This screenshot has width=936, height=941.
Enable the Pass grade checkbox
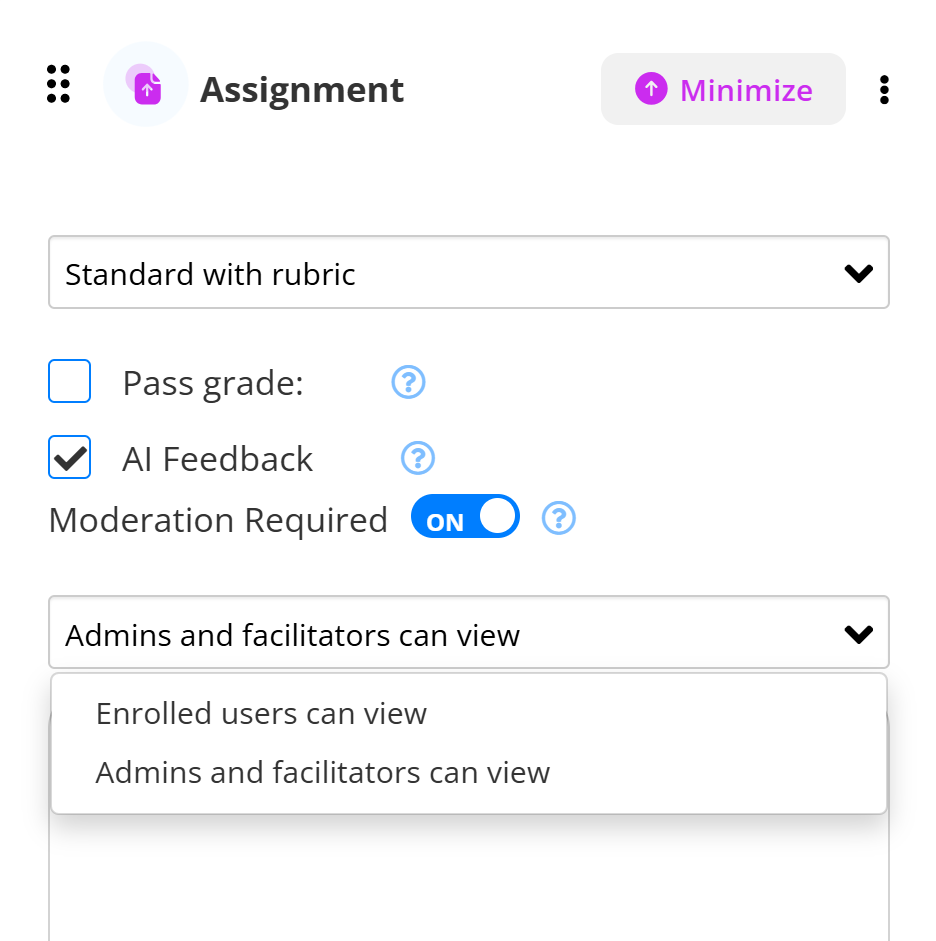[x=70, y=382]
